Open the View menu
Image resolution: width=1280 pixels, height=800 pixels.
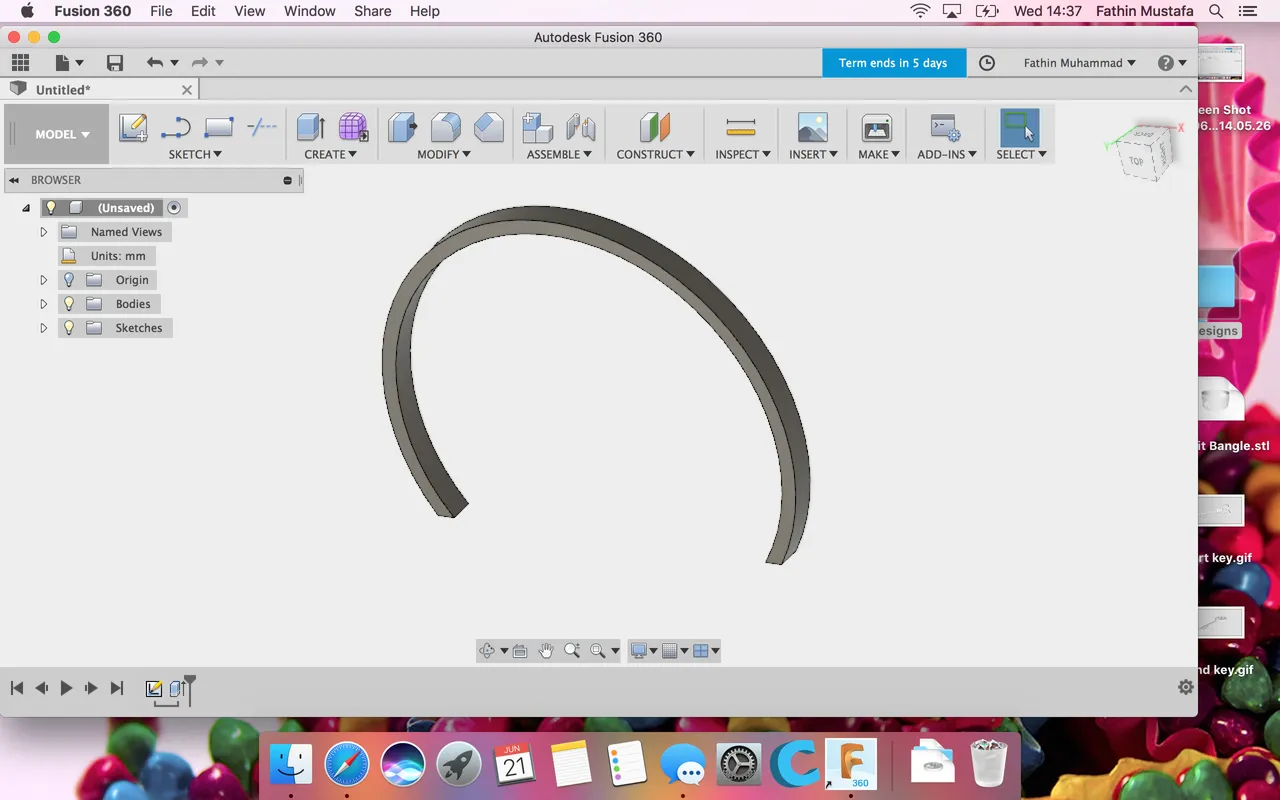click(x=250, y=11)
